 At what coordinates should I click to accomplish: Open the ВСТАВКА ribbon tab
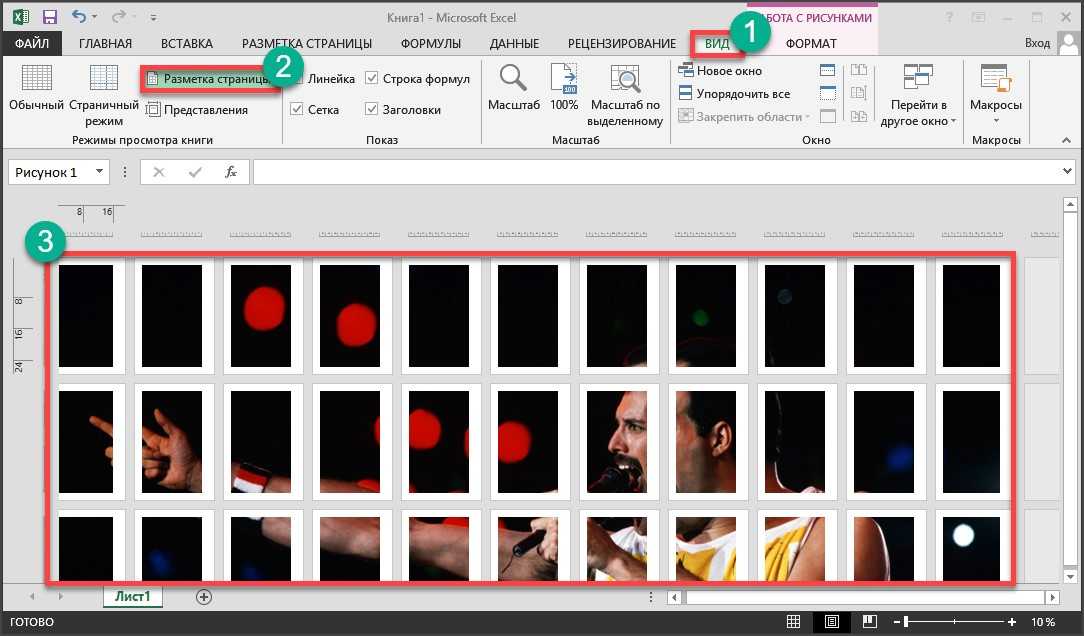click(x=187, y=43)
